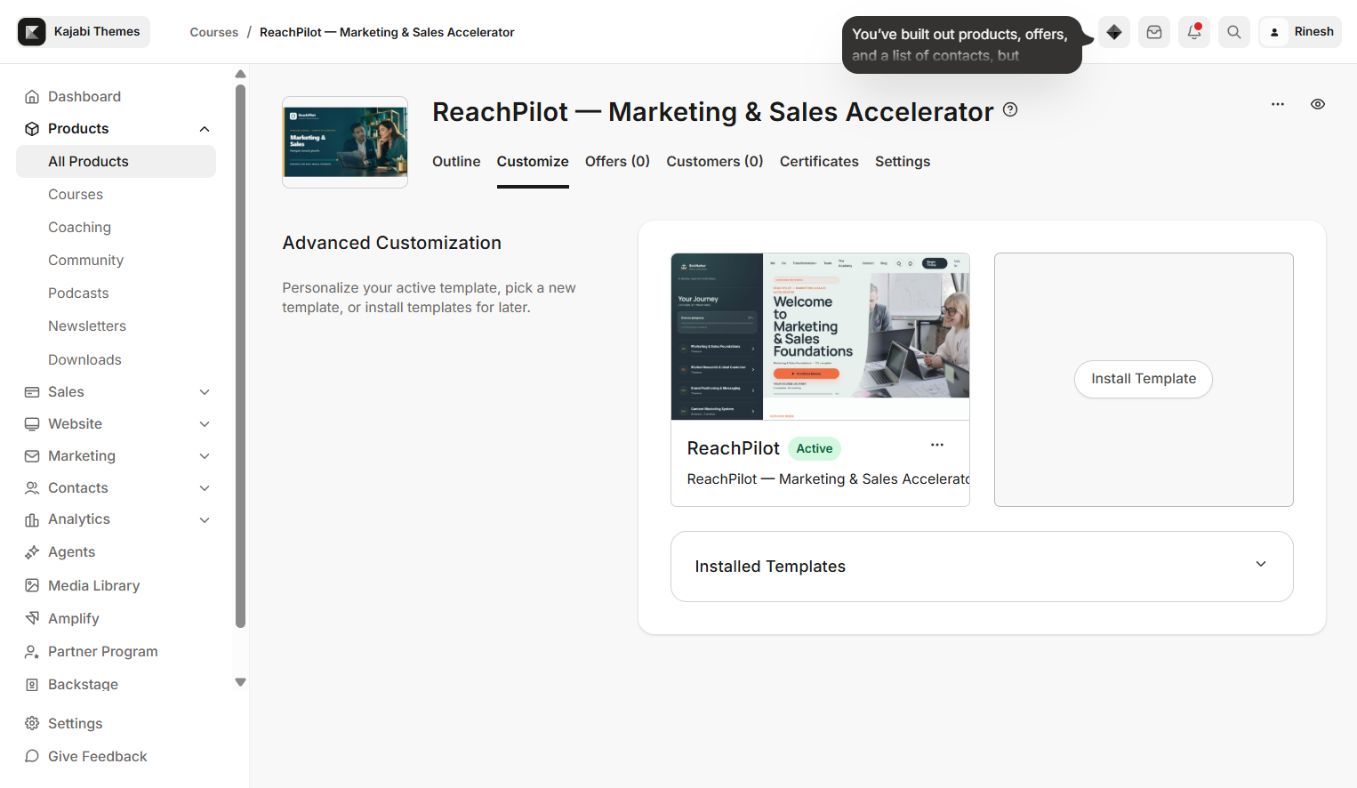Click the Contacts people icon
This screenshot has width=1357, height=788.
31,488
